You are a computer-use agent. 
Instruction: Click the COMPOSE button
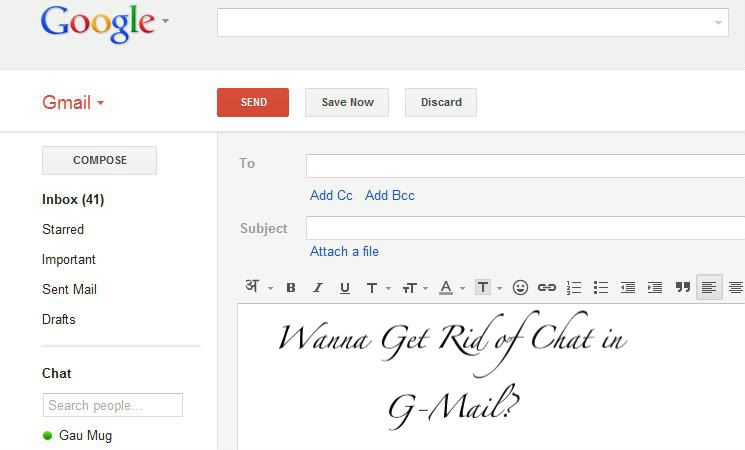pos(99,160)
